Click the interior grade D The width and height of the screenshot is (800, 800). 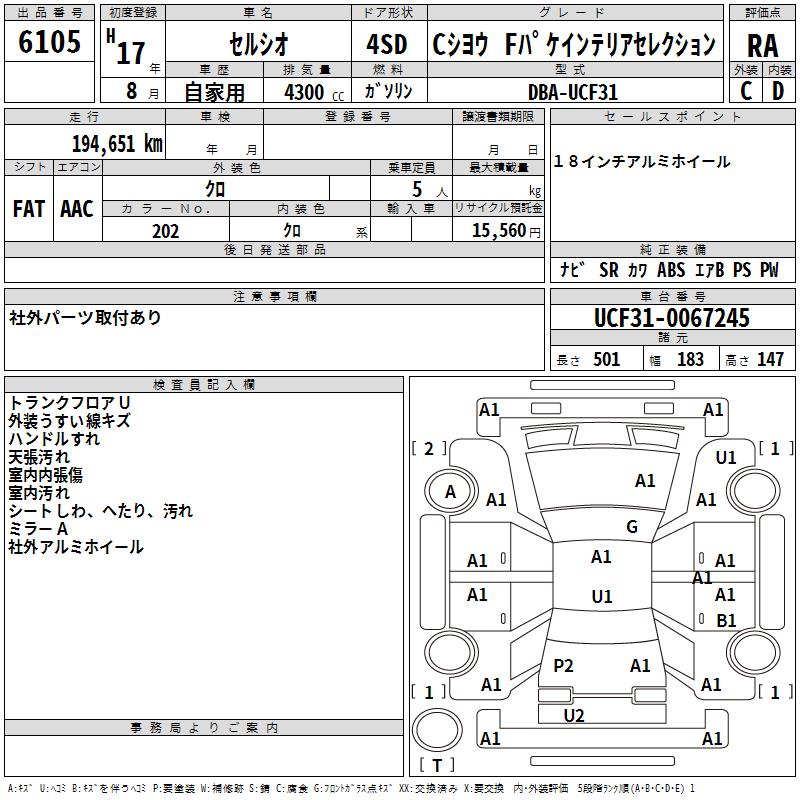click(x=778, y=91)
